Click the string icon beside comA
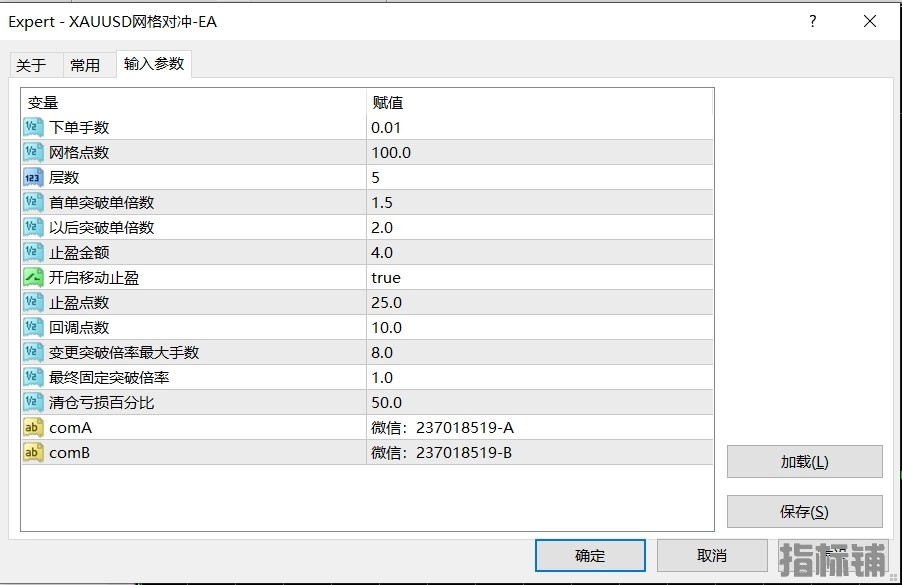Image resolution: width=902 pixels, height=585 pixels. (x=33, y=427)
